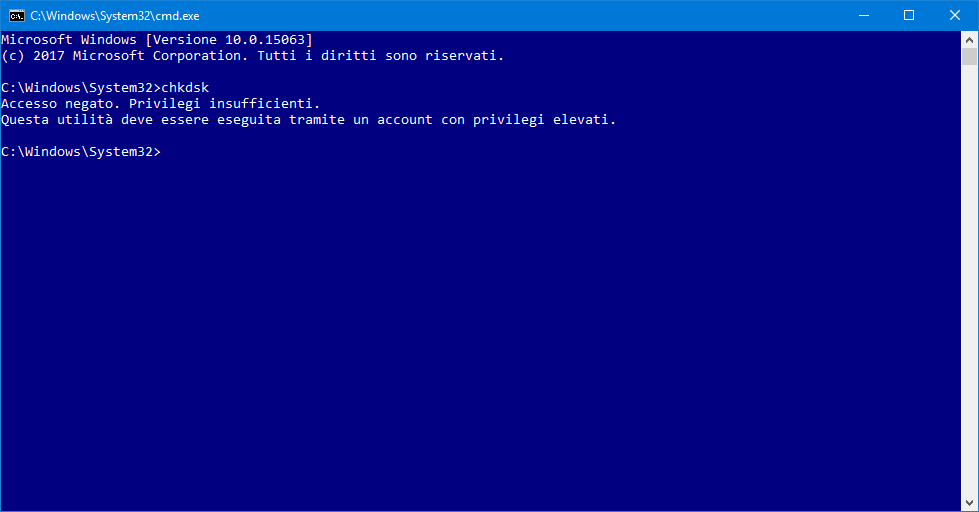Click the 'Versione 10.0.15063' version text
The width and height of the screenshot is (979, 512).
coord(229,40)
